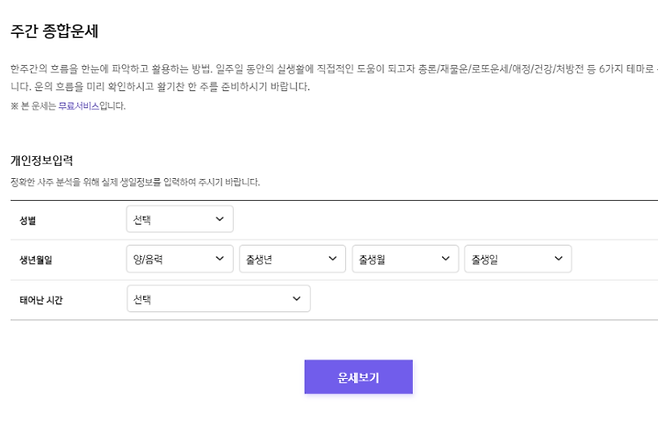
Task: Click the chevron arrow beside 양/음력
Action: pos(220,259)
